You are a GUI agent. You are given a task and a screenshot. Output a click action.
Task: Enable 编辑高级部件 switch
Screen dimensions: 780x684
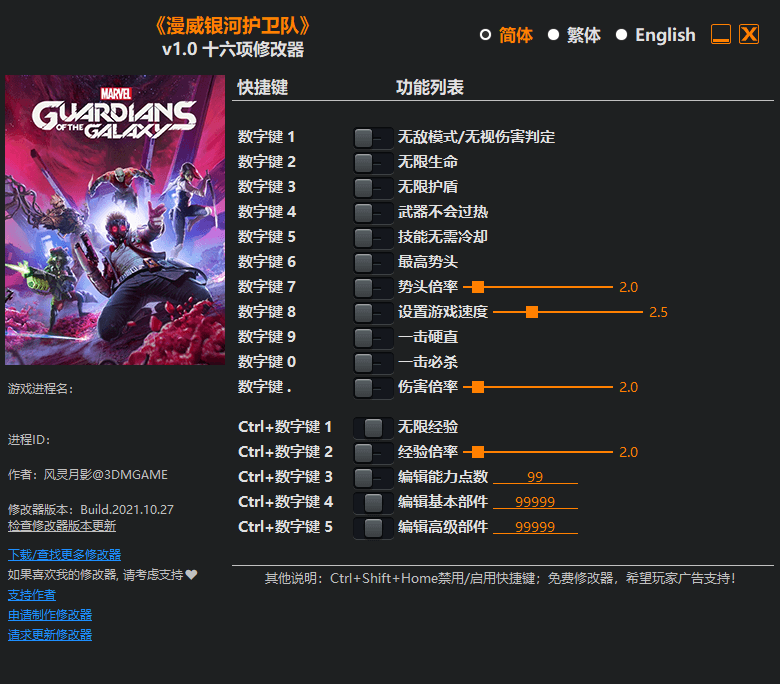[x=373, y=528]
